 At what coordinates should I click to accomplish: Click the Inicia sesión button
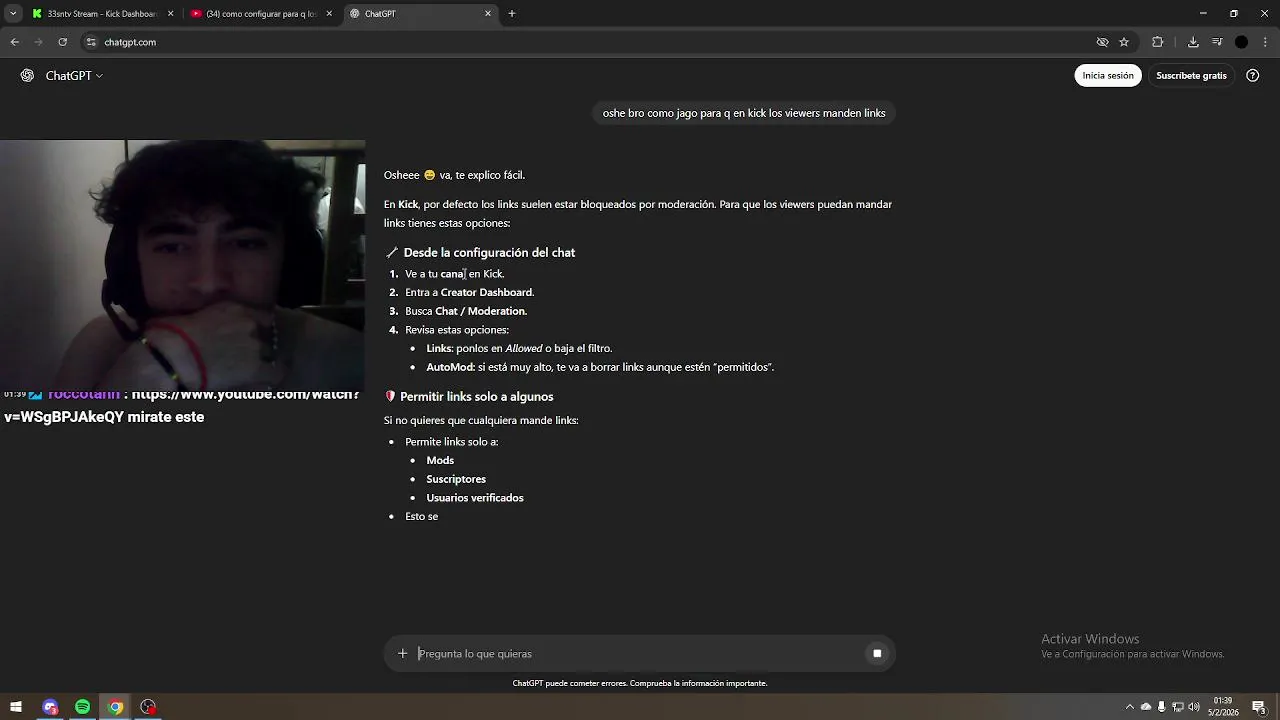[1108, 76]
